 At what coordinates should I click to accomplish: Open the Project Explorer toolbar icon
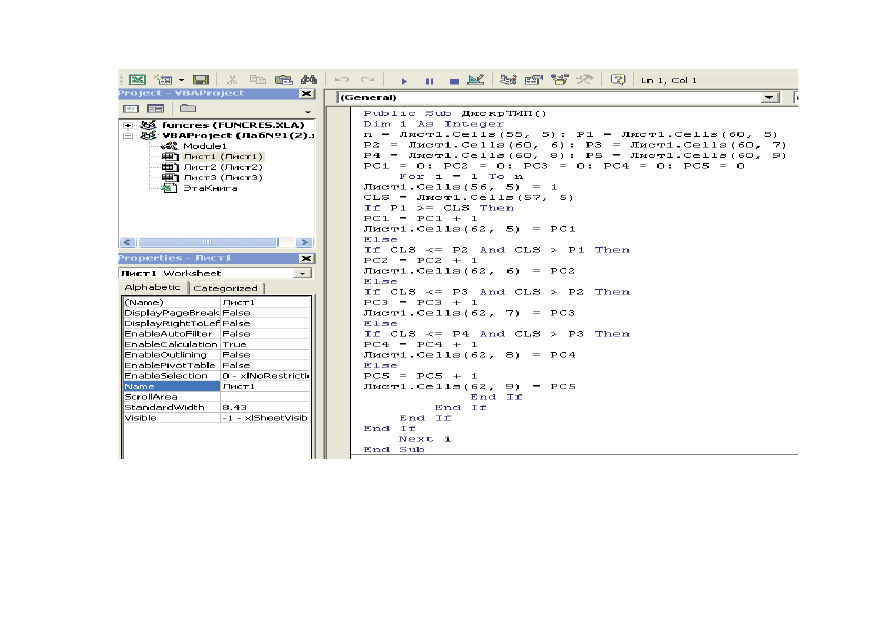click(x=507, y=80)
